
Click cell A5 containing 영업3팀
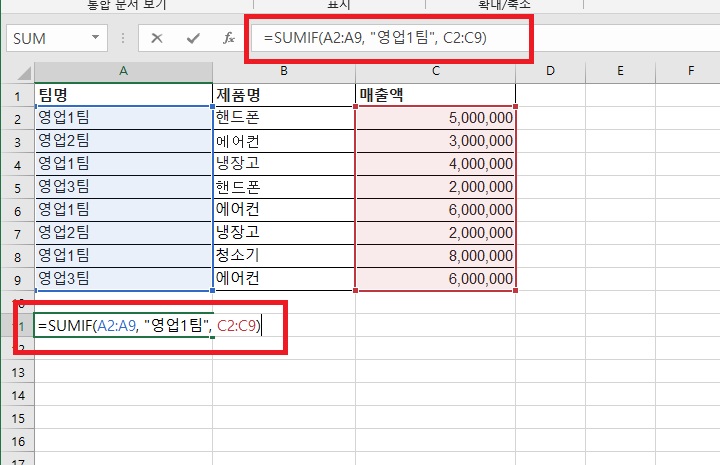[x=123, y=187]
